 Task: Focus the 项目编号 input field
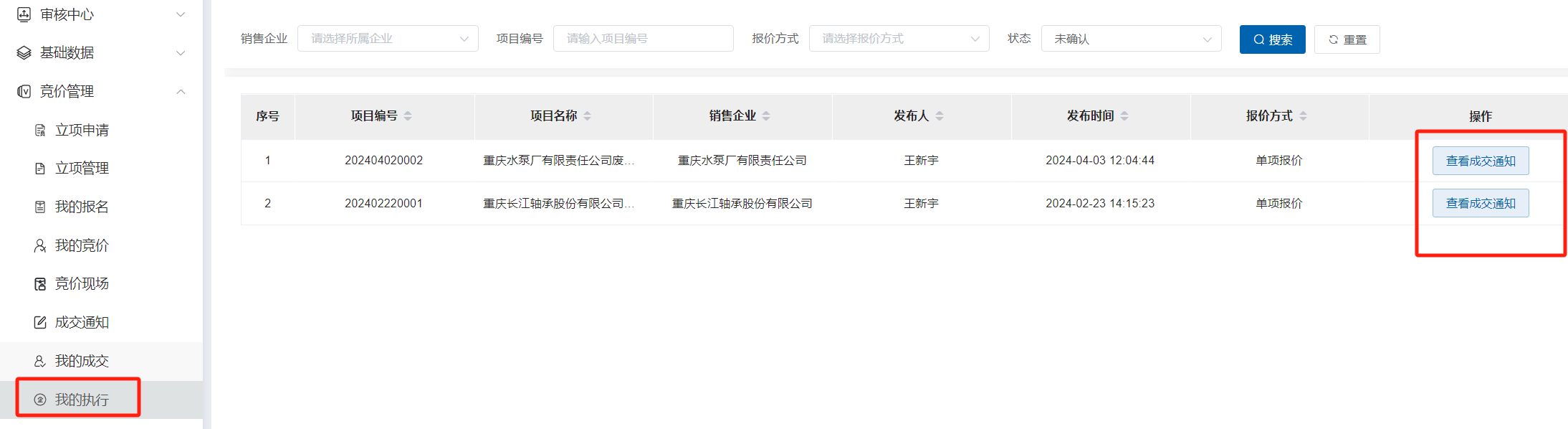tap(643, 39)
